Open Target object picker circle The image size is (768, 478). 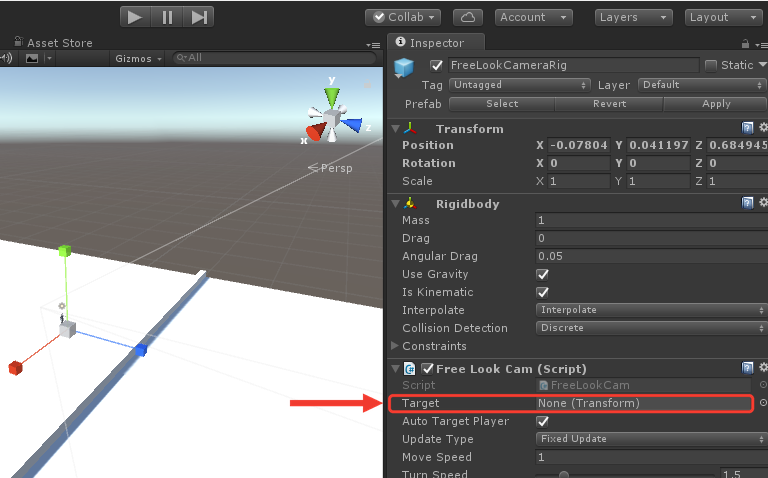point(763,403)
